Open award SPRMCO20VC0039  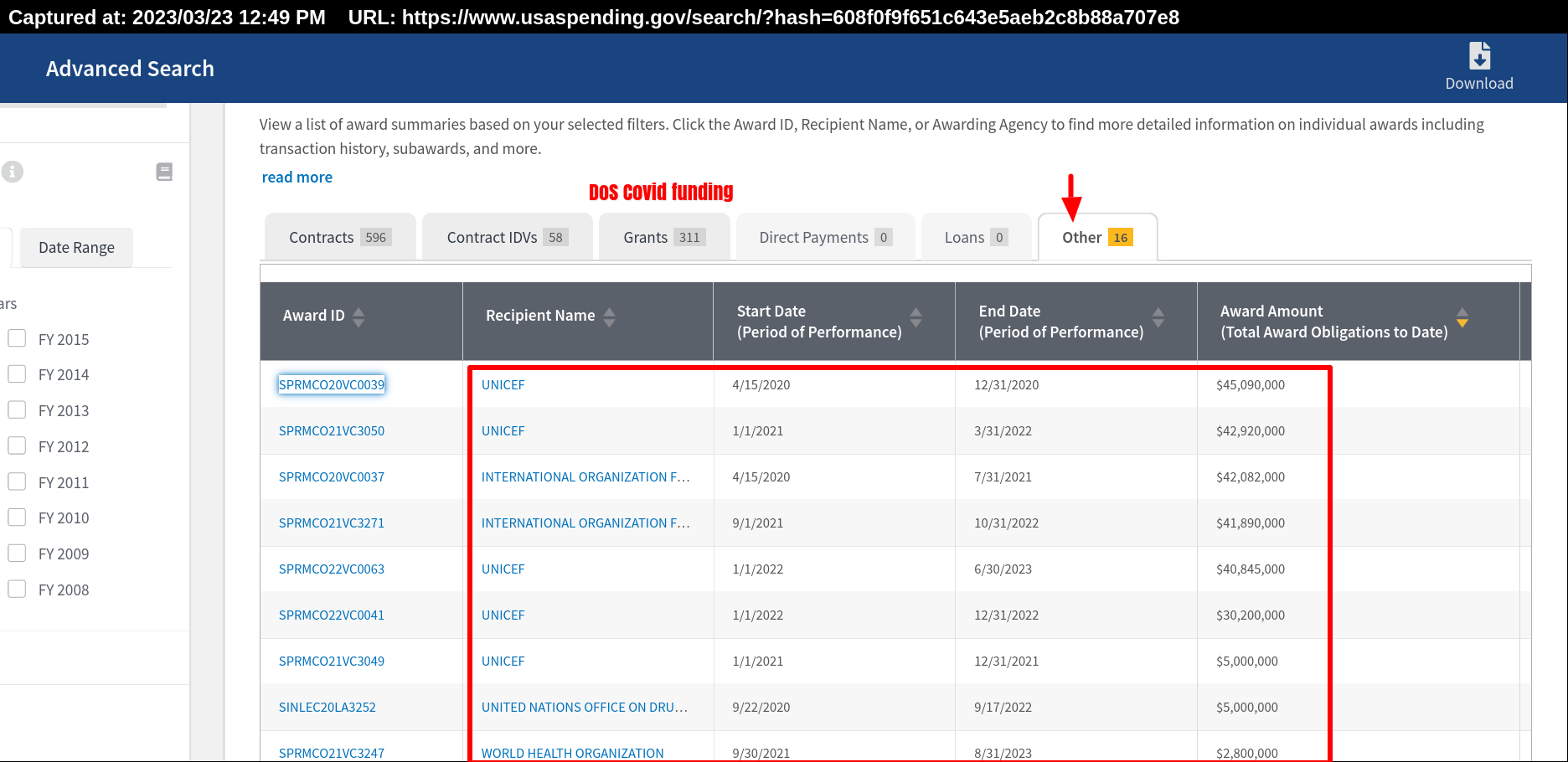coord(332,384)
